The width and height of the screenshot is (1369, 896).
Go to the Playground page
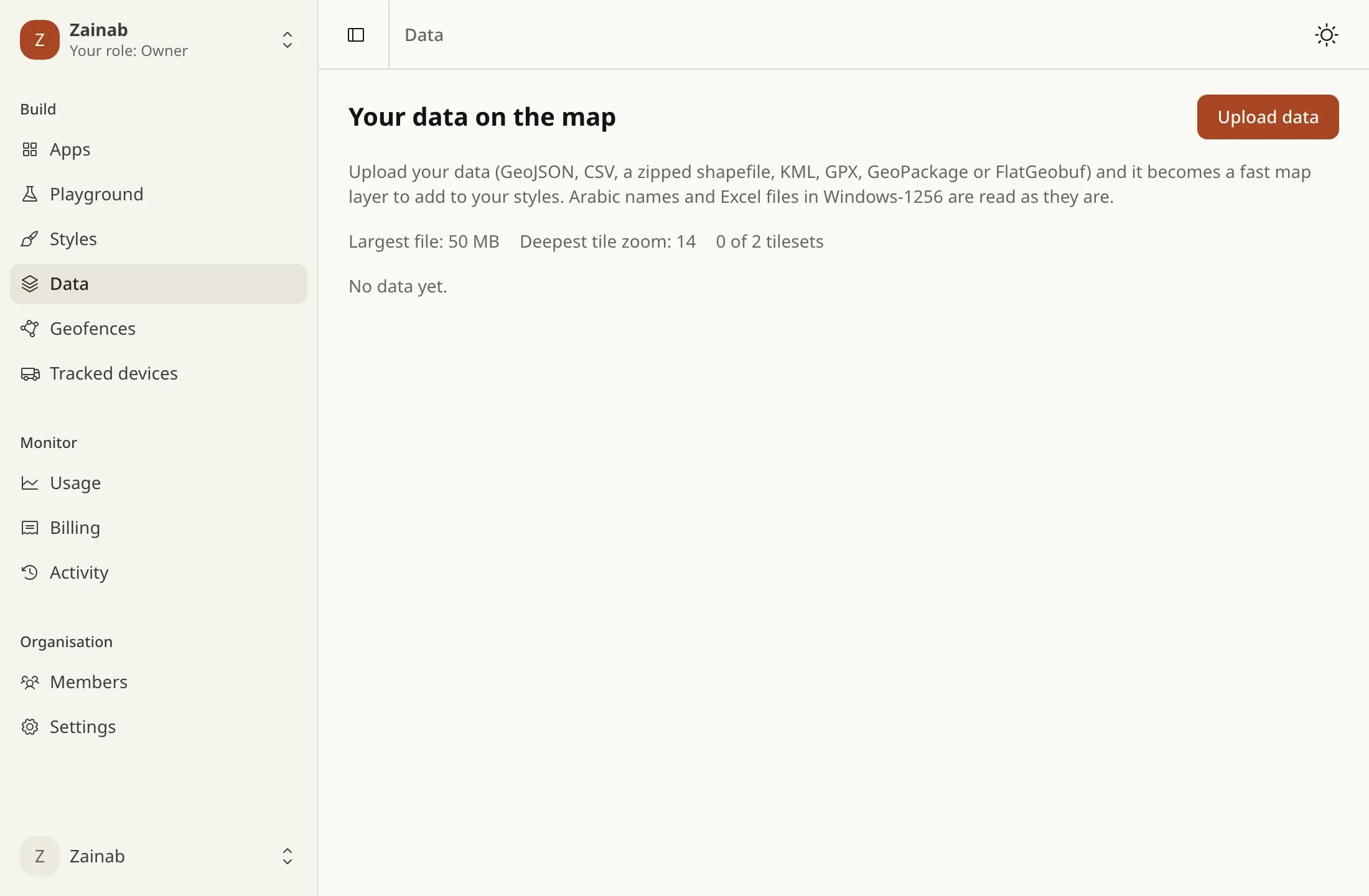point(159,194)
